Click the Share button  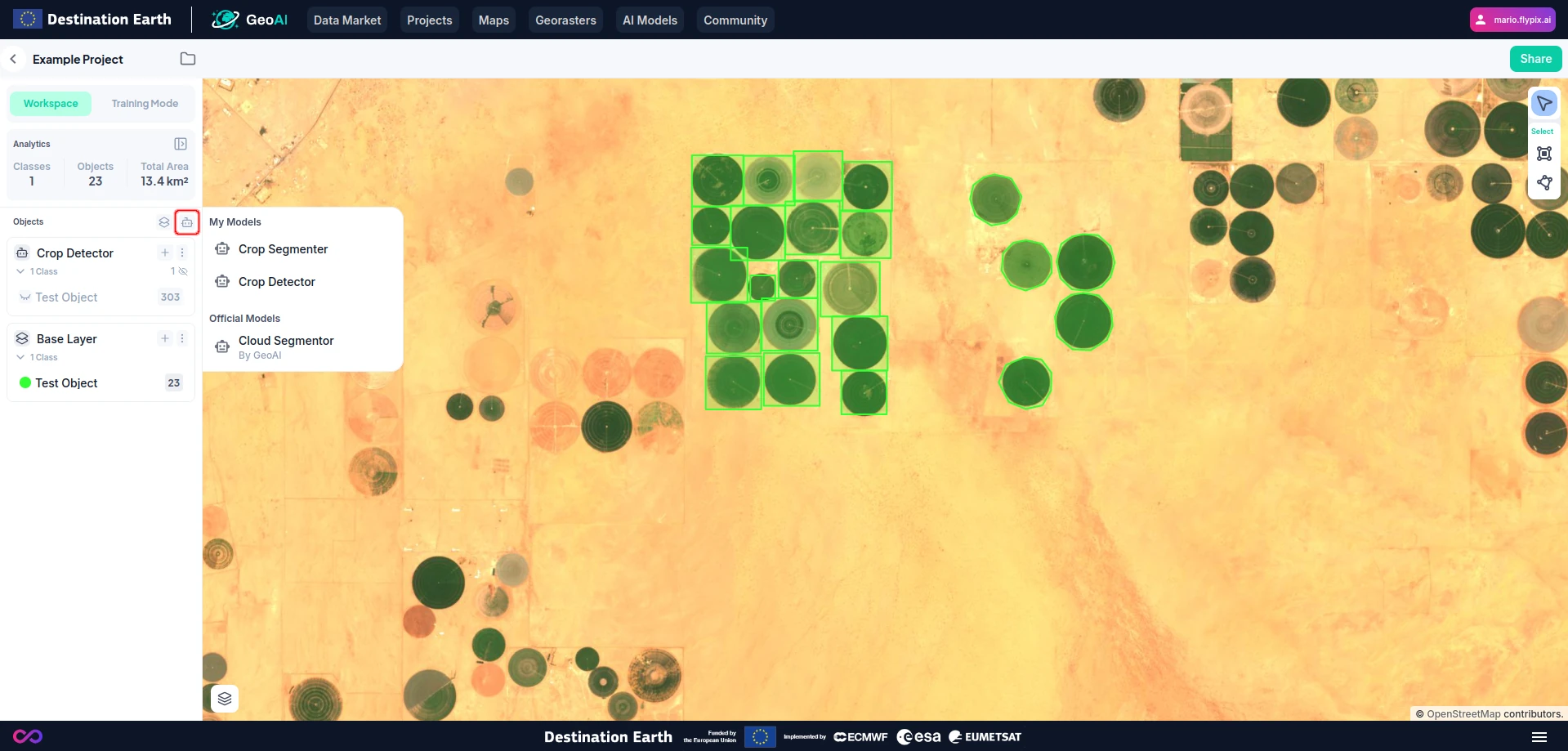tap(1535, 59)
